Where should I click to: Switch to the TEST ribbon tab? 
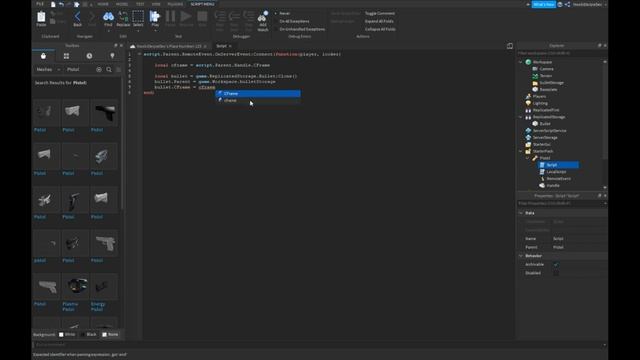(140, 4)
